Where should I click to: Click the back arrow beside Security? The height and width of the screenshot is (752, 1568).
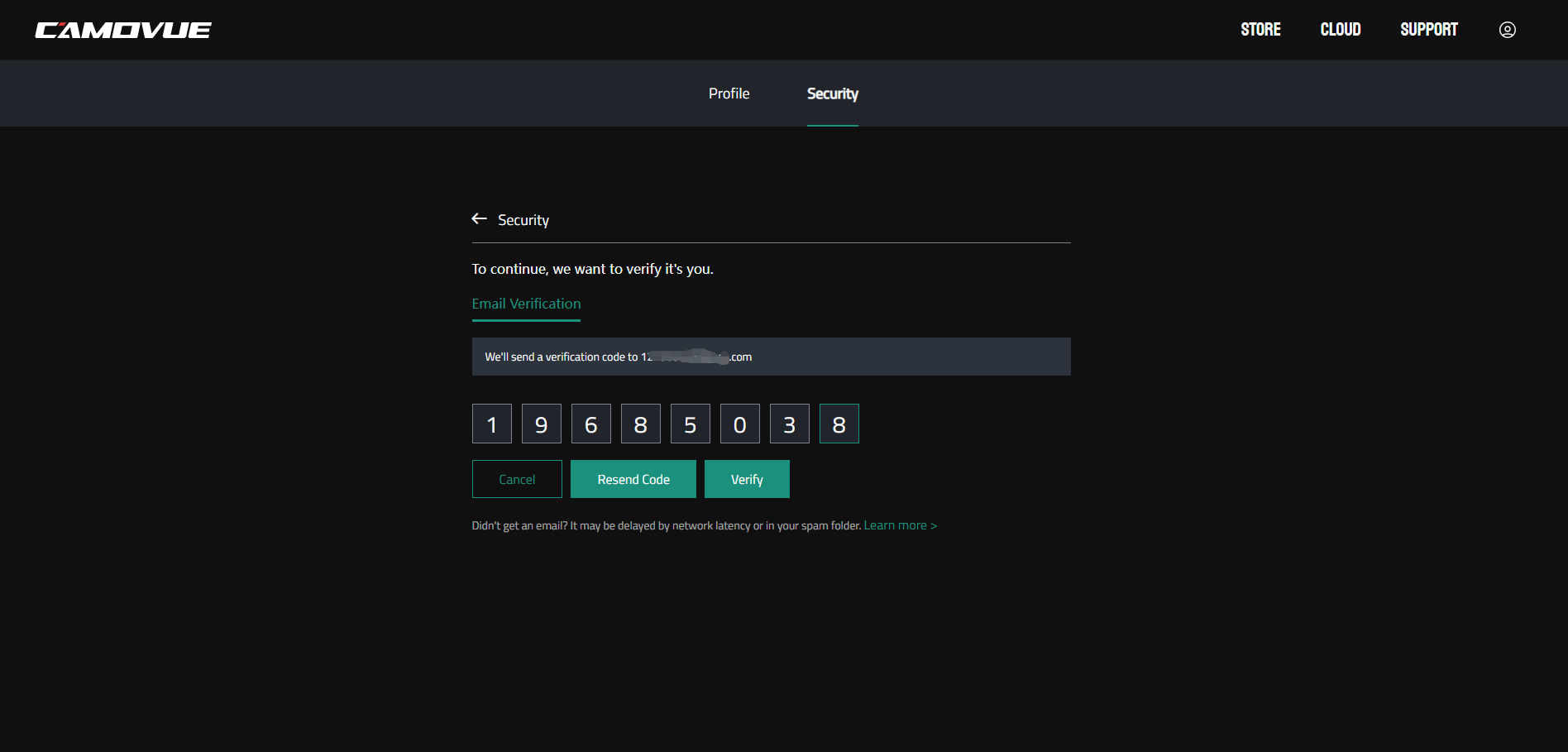pos(479,219)
